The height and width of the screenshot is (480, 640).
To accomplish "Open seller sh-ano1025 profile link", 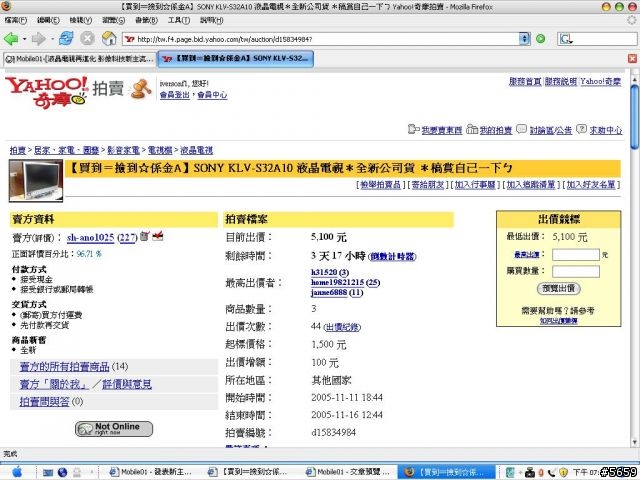I will 90,238.
